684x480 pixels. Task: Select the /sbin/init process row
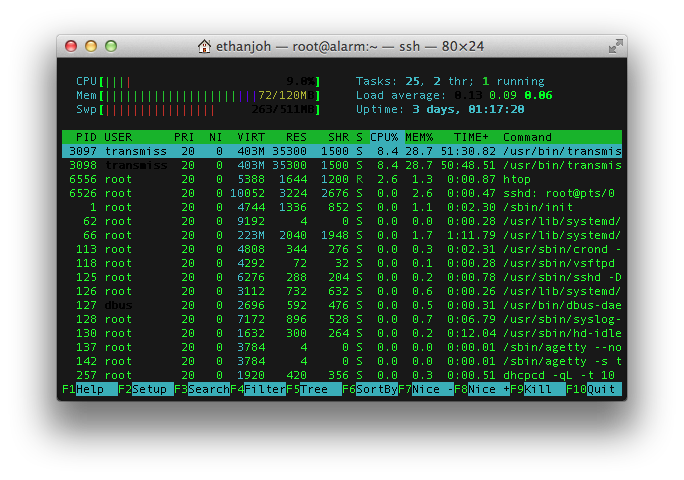point(342,207)
